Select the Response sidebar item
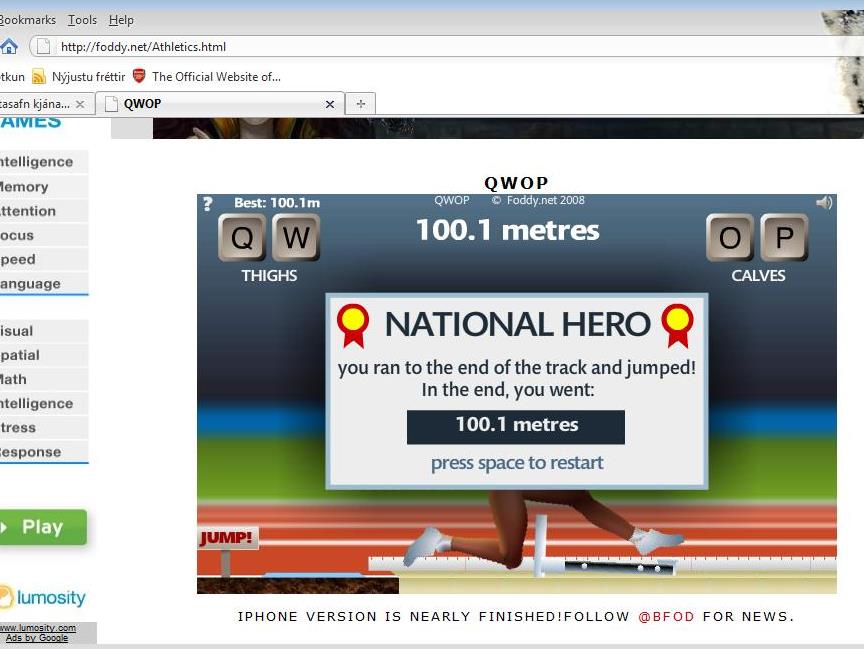This screenshot has width=864, height=649. pos(44,452)
